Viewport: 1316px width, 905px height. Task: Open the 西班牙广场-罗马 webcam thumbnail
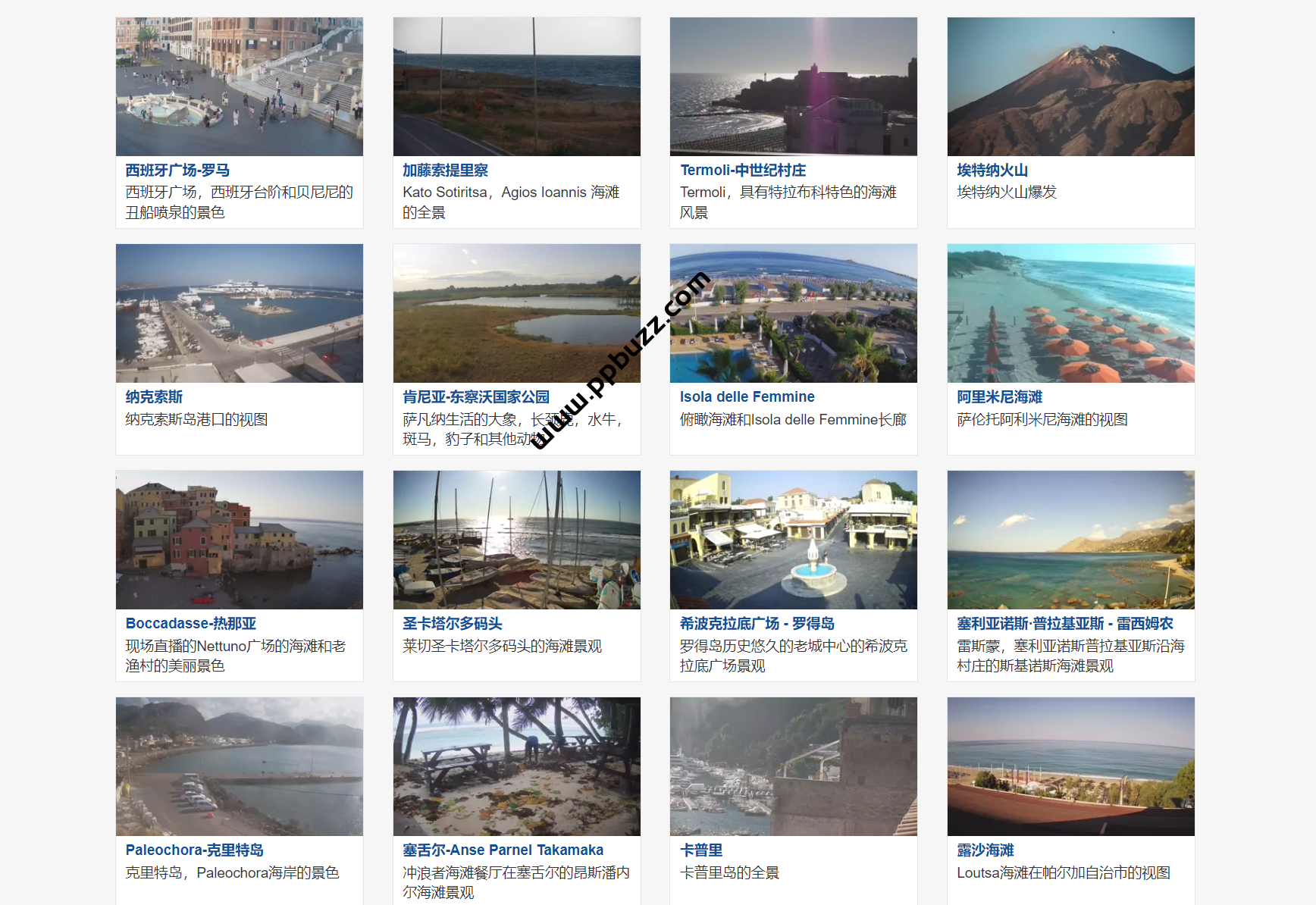[240, 86]
